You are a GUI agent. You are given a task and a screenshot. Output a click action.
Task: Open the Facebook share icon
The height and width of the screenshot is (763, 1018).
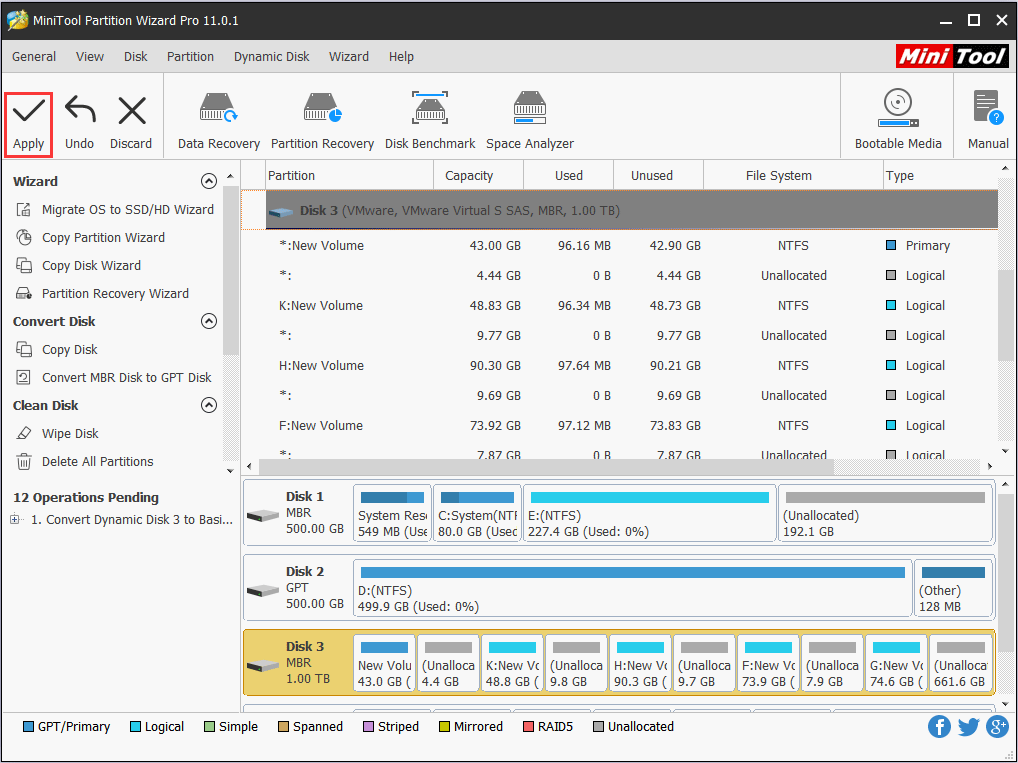pos(939,727)
